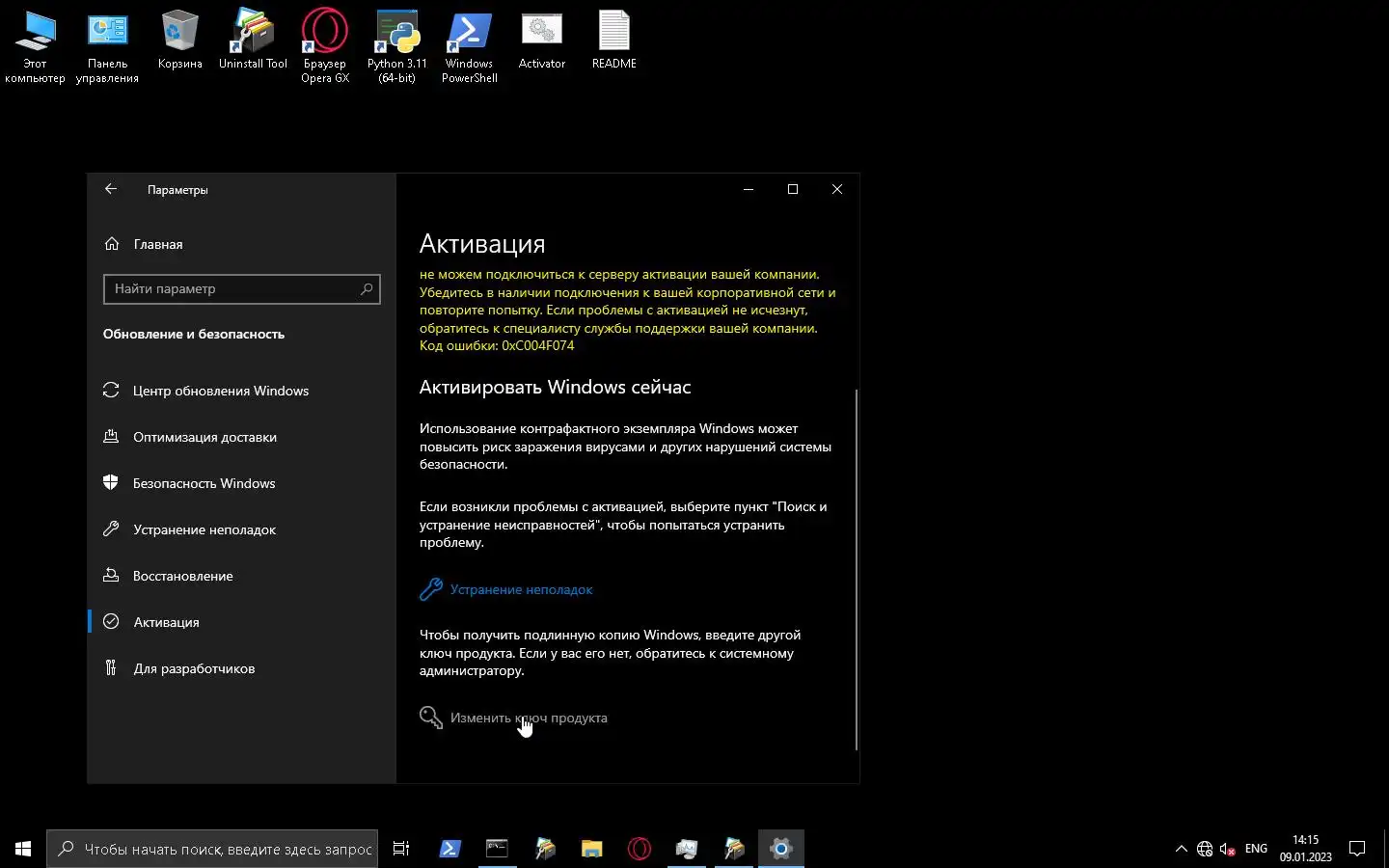Click Изменить ключ продукта link
The image size is (1389, 868).
[529, 718]
